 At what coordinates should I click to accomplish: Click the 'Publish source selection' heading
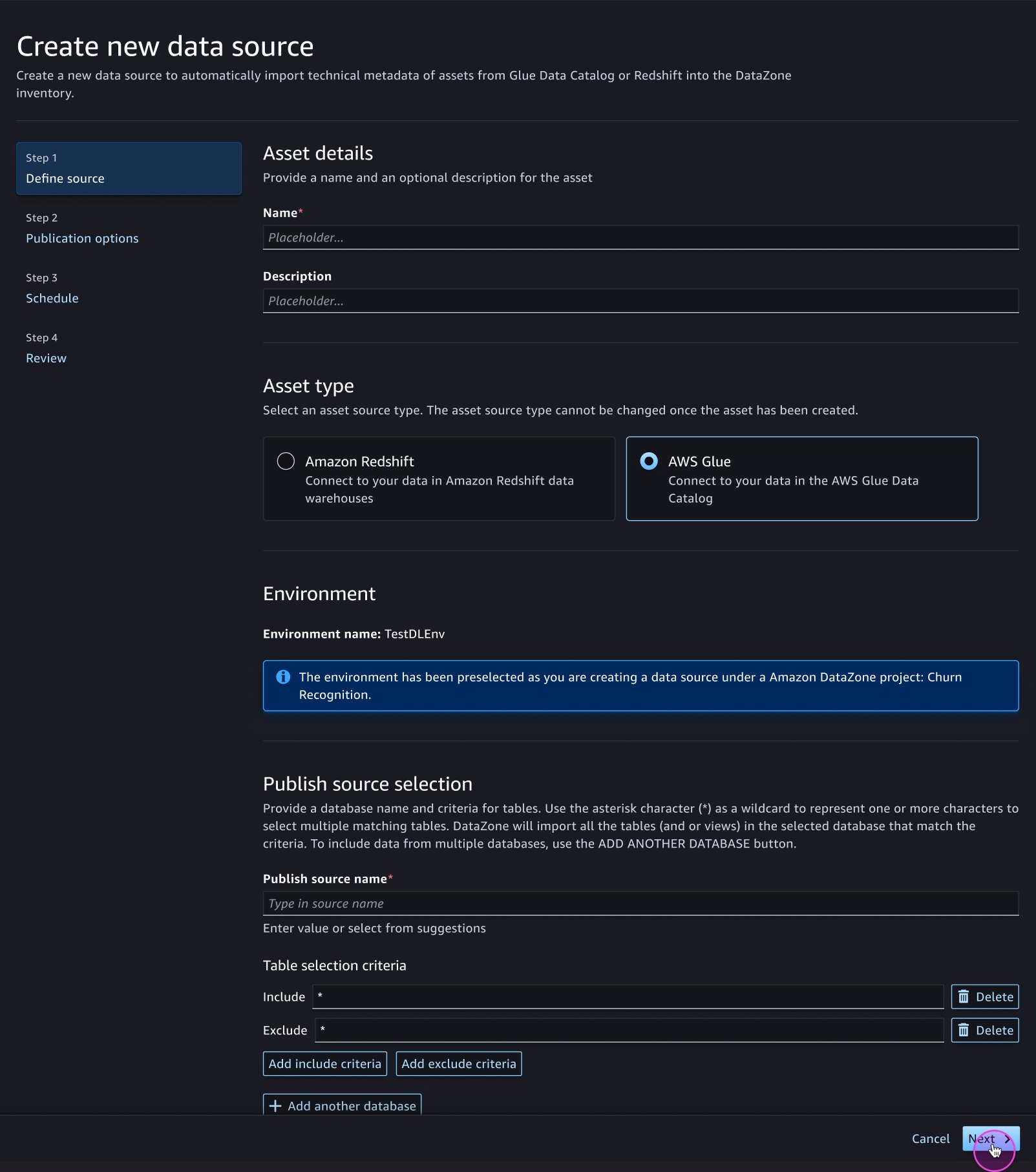coord(368,784)
